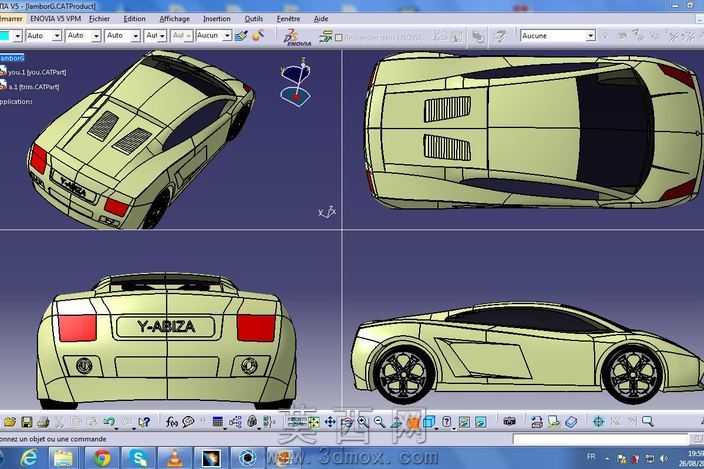Screen dimensions: 704x469
Task: Expand the view cube mode arrow
Action: coord(436,428)
